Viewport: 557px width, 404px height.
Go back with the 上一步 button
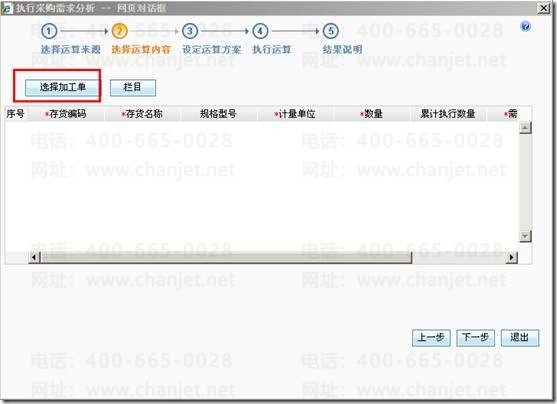click(431, 338)
